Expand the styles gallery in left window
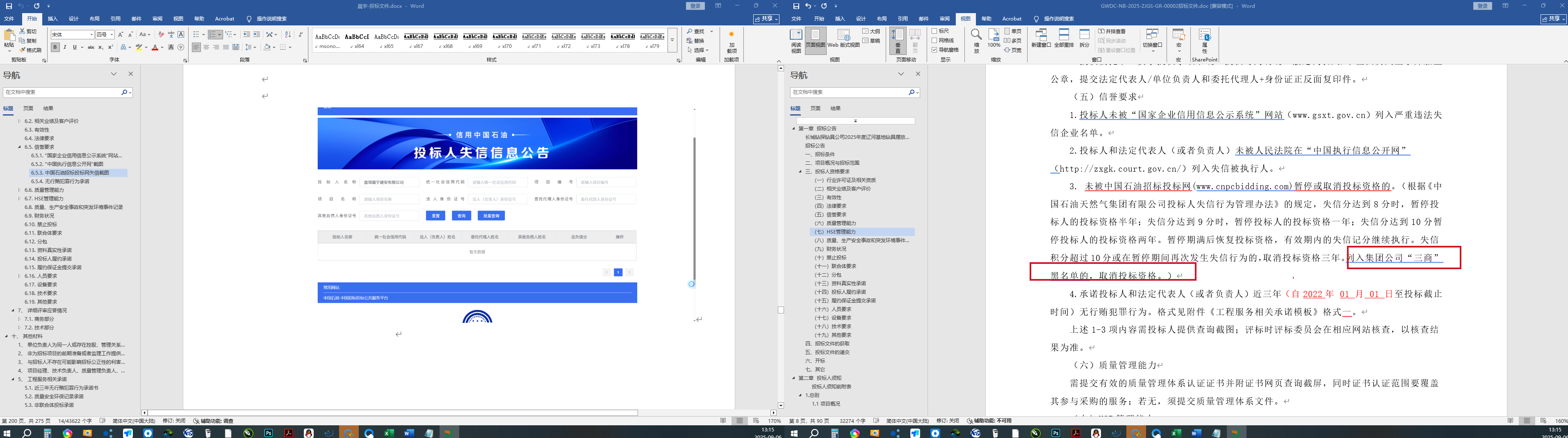The width and height of the screenshot is (1568, 438). click(x=672, y=40)
